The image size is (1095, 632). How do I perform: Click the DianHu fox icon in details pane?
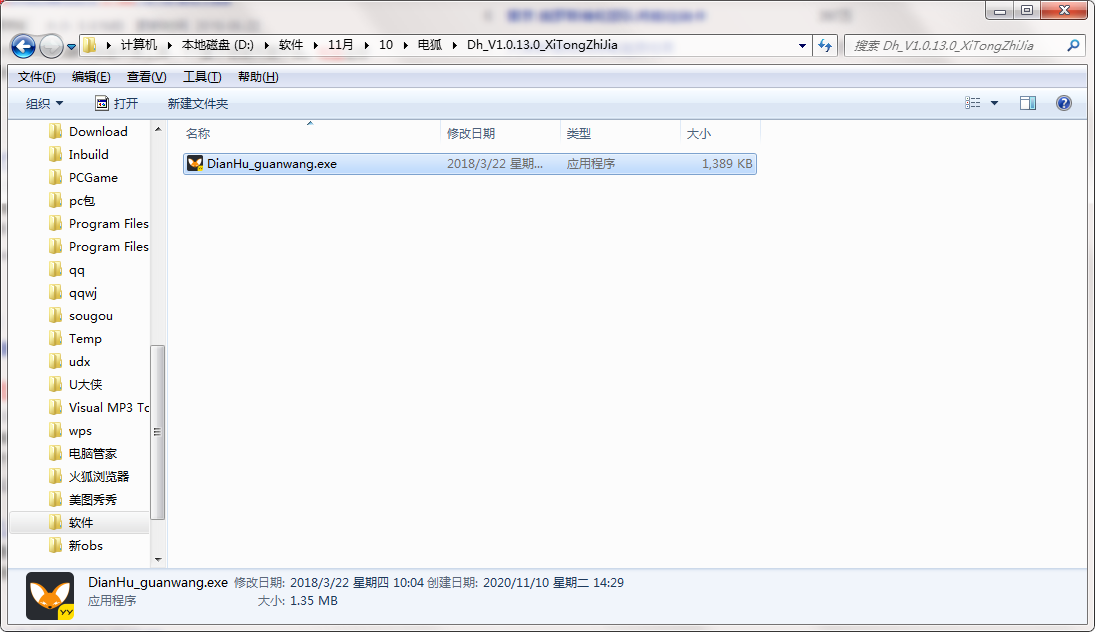coord(50,596)
